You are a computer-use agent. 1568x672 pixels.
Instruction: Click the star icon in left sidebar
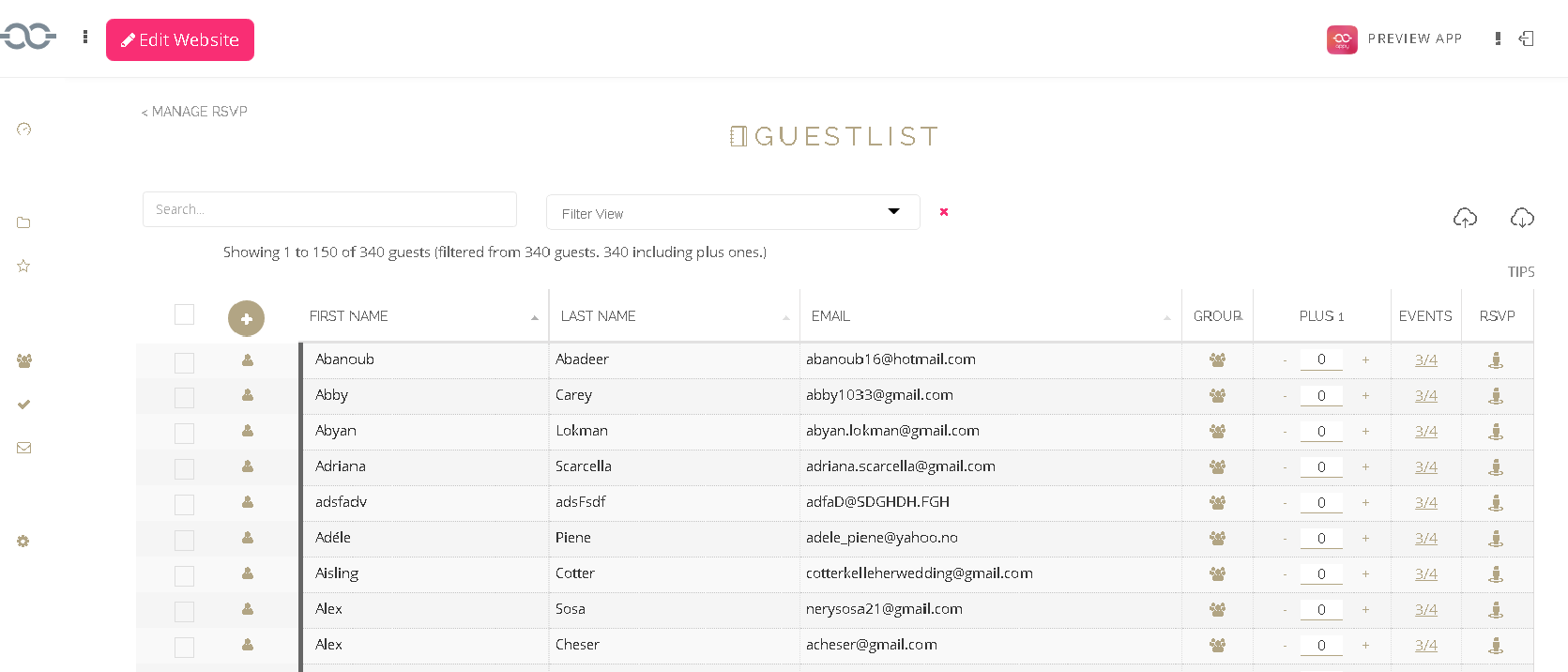point(23,267)
